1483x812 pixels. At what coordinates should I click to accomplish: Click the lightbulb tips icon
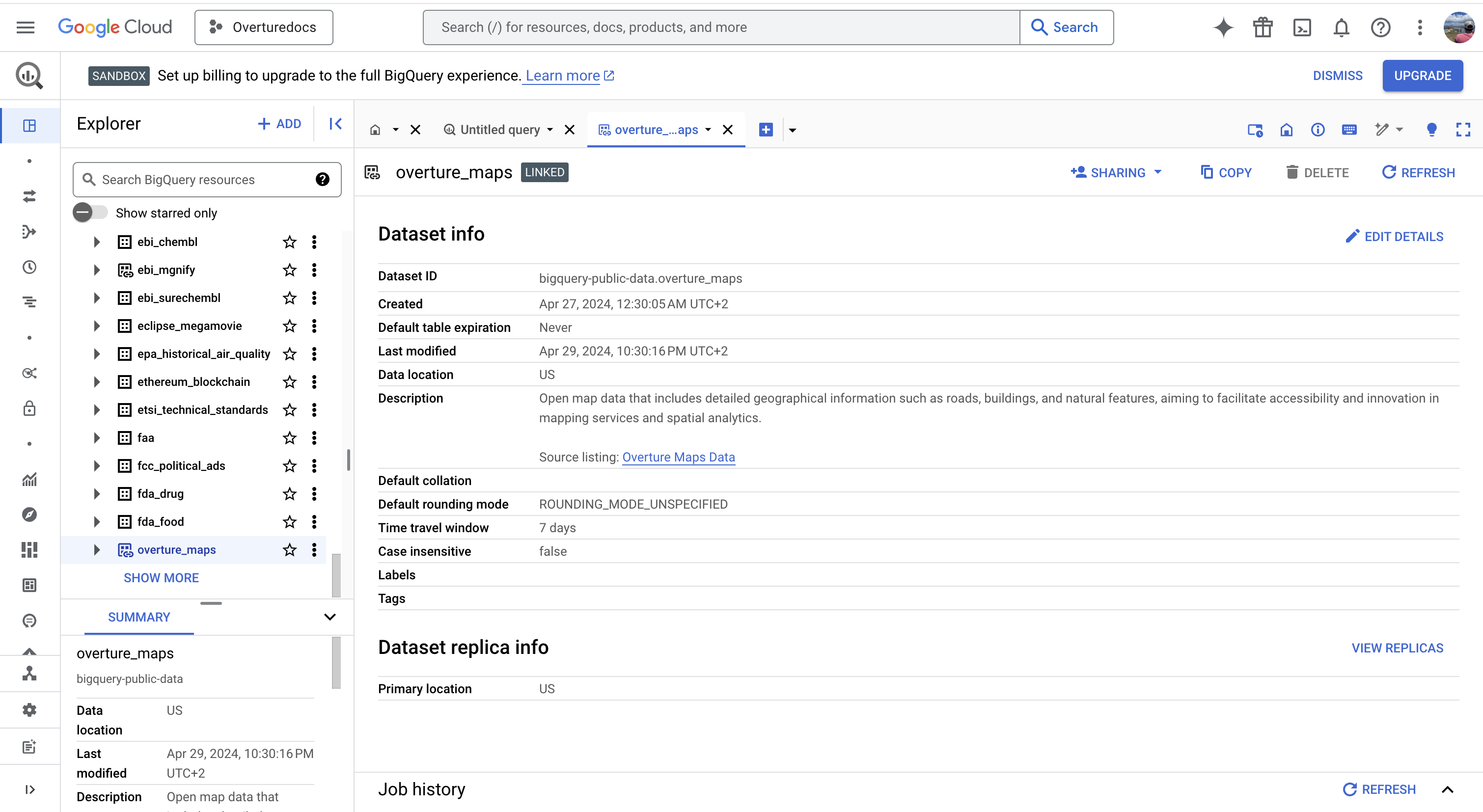tap(1432, 130)
